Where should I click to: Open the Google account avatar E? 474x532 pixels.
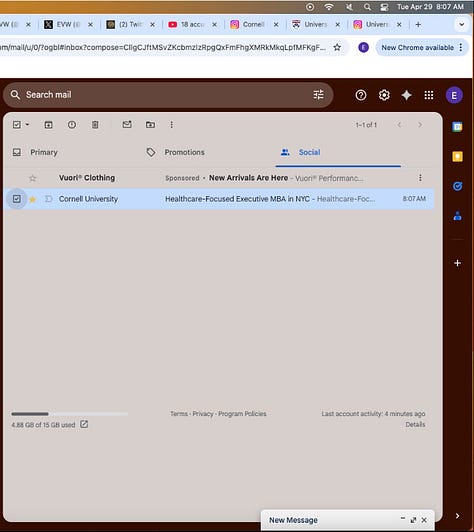point(454,96)
